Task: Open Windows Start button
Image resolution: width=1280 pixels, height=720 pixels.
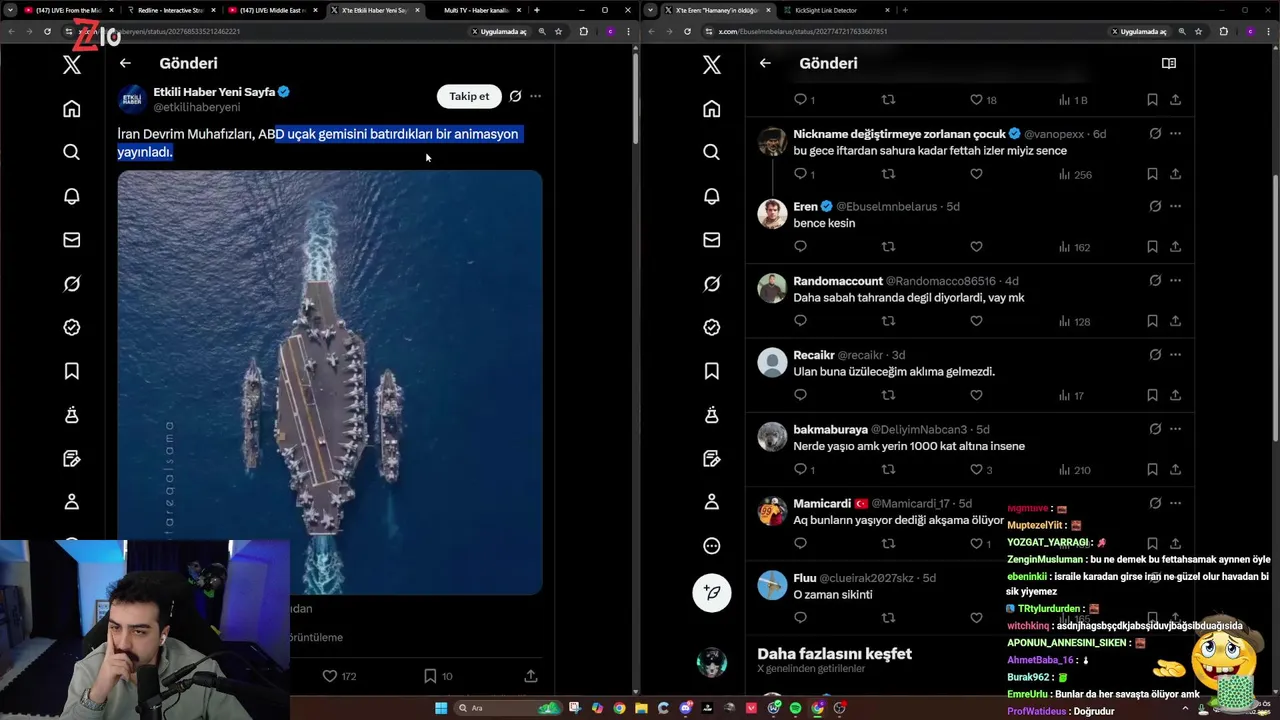Action: 441,708
